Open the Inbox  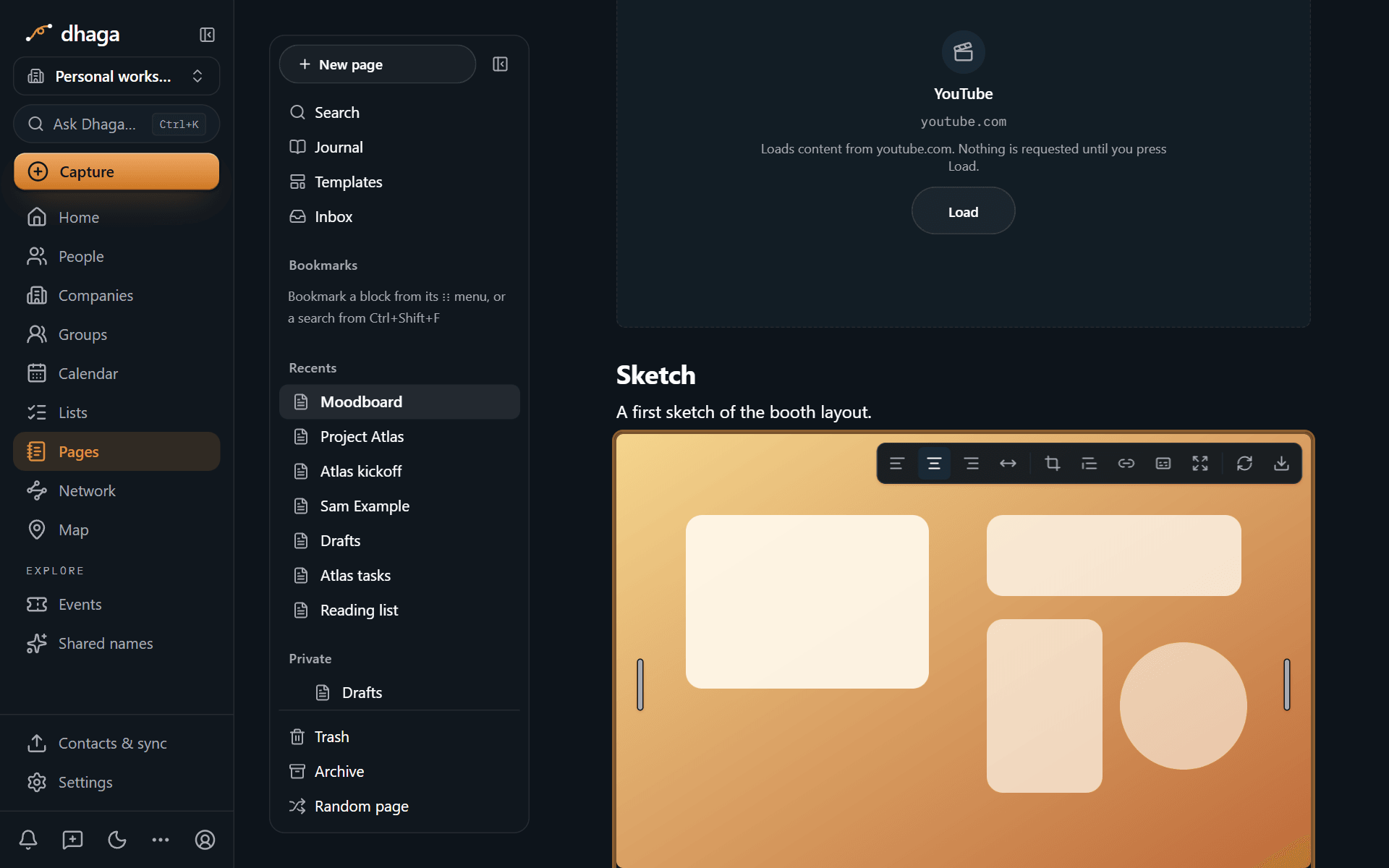[399, 216]
